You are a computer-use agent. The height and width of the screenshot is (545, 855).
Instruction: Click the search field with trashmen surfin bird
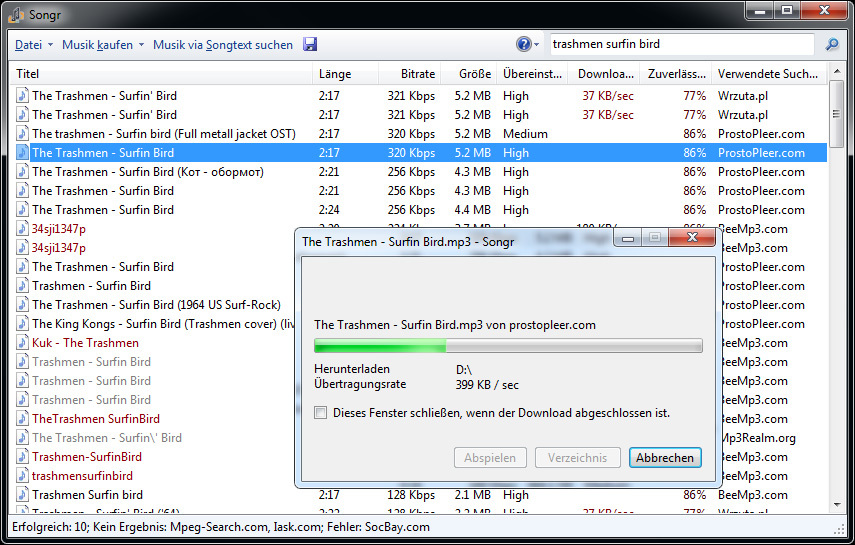[682, 44]
